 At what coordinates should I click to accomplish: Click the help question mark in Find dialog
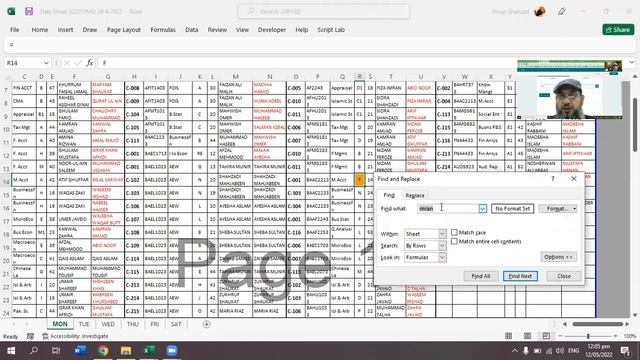[x=553, y=179]
